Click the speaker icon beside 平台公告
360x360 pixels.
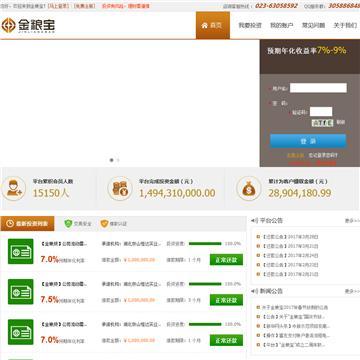254,221
